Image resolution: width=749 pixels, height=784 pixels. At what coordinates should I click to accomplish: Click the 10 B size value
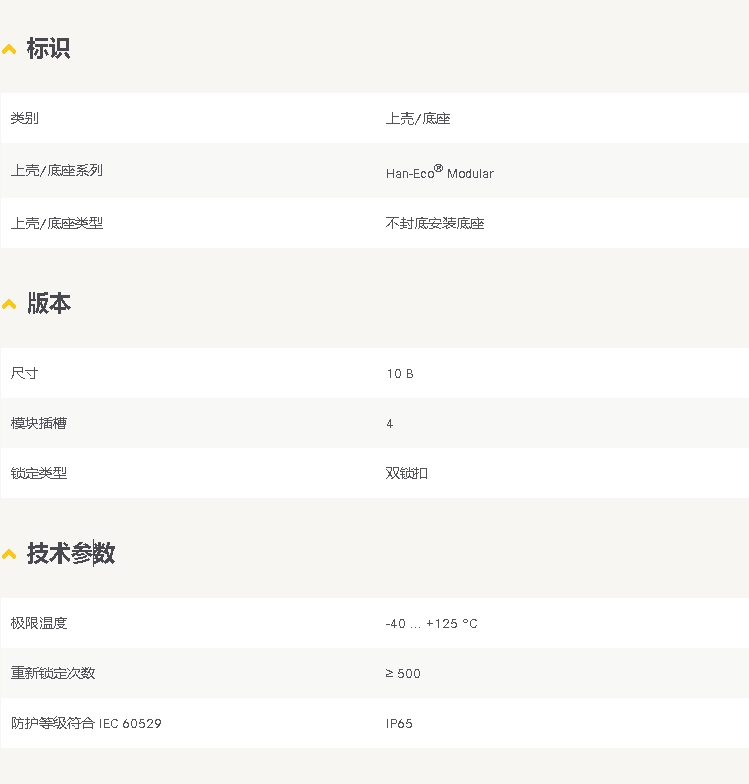(x=399, y=373)
